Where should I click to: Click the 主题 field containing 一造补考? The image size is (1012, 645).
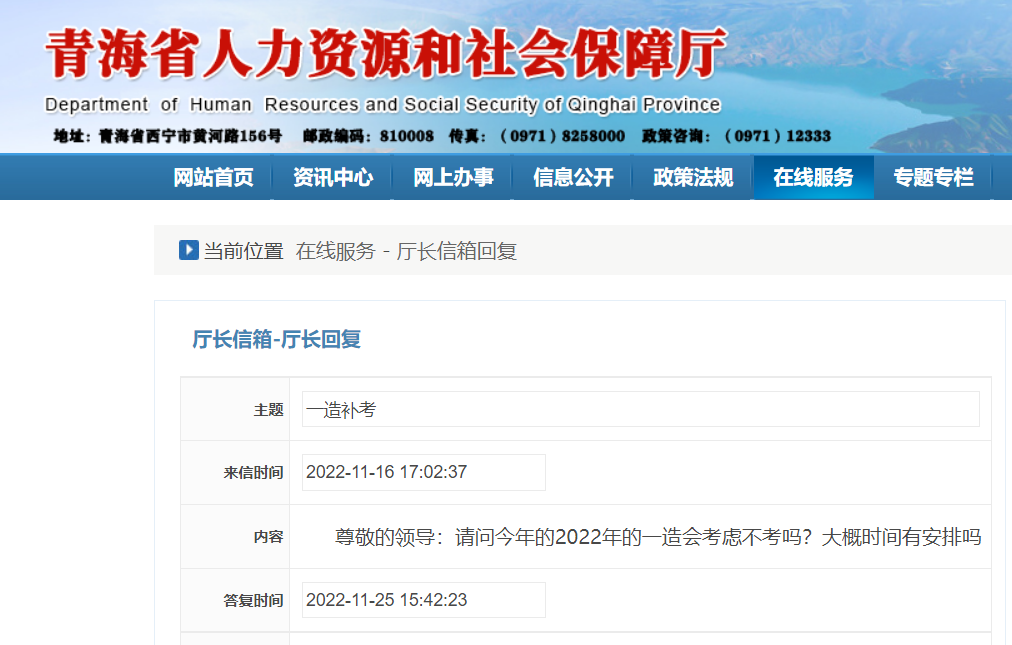(640, 408)
